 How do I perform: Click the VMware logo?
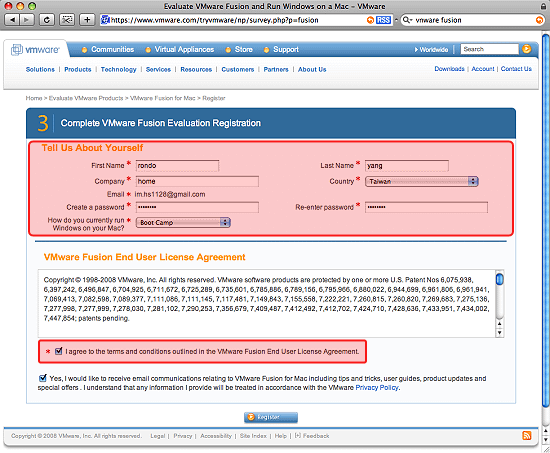click(x=35, y=50)
